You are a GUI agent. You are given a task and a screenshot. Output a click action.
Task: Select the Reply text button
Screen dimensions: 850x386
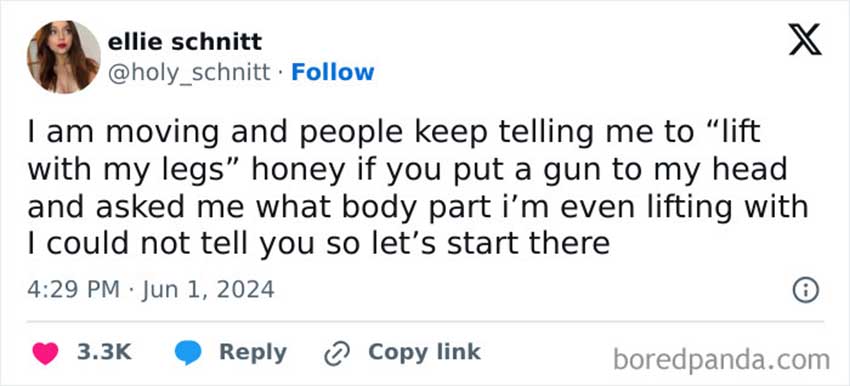coord(253,353)
